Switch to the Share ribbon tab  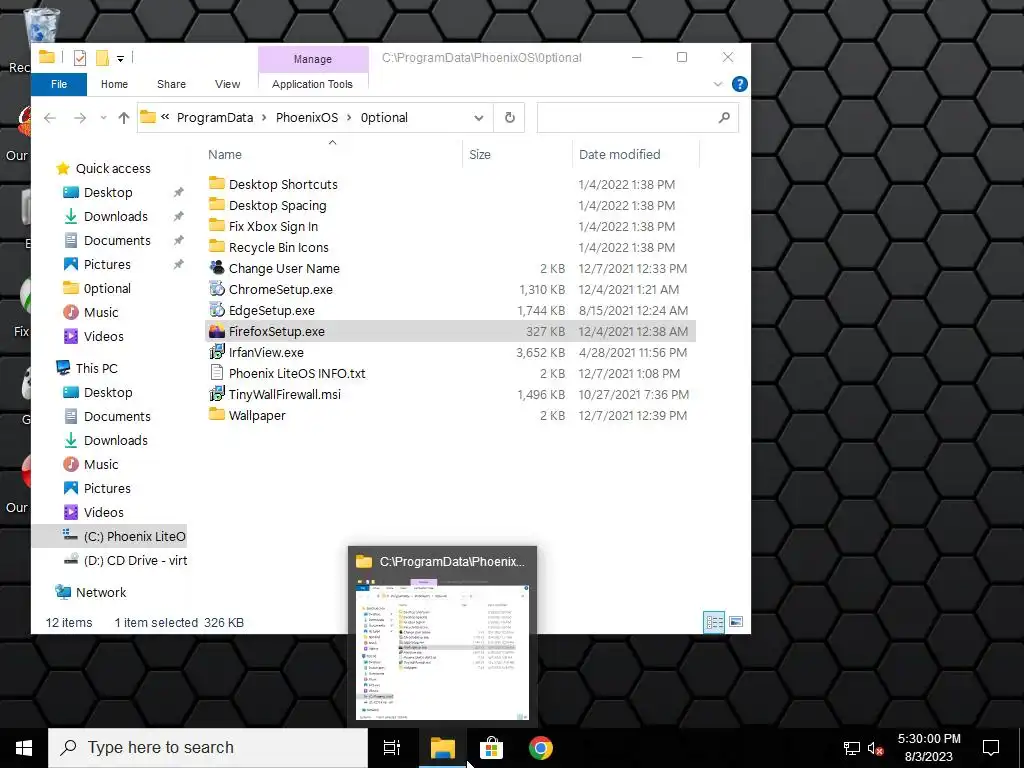click(x=171, y=84)
